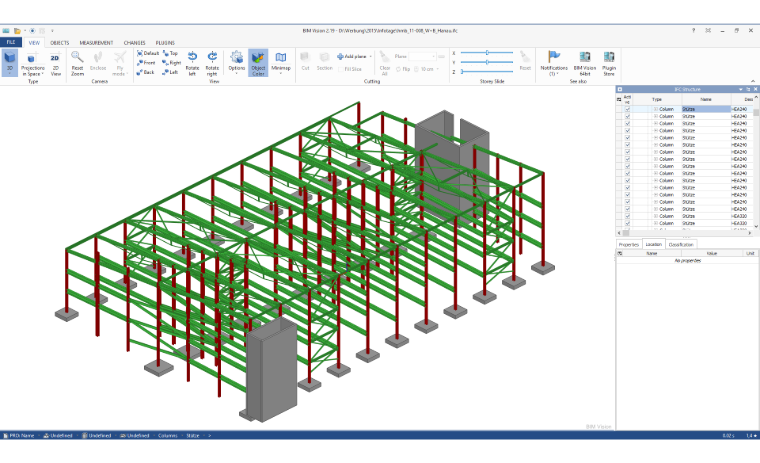The image size is (760, 463).
Task: Set camera to Top view
Action: coord(171,53)
